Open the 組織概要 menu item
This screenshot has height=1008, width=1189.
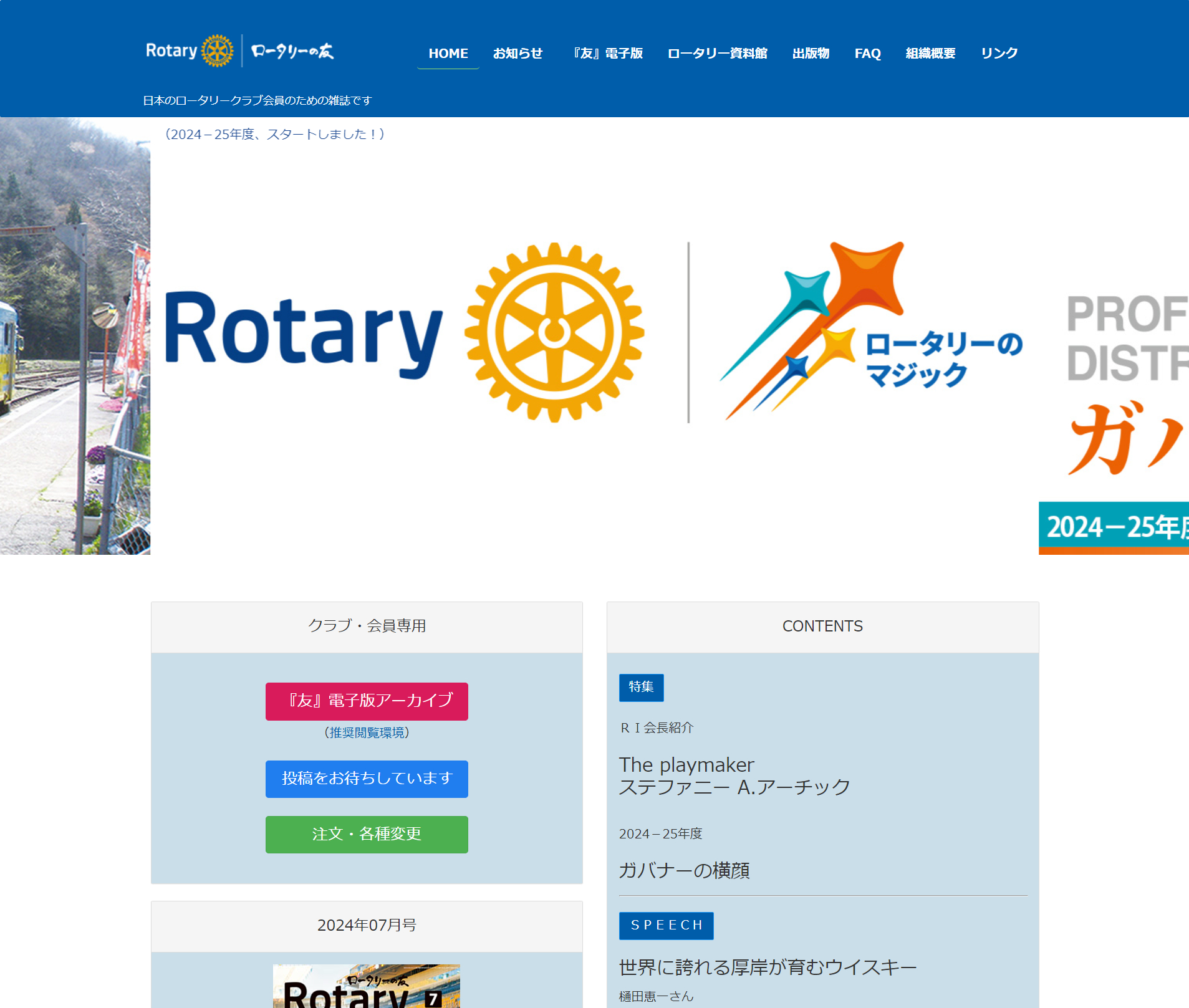pos(930,54)
